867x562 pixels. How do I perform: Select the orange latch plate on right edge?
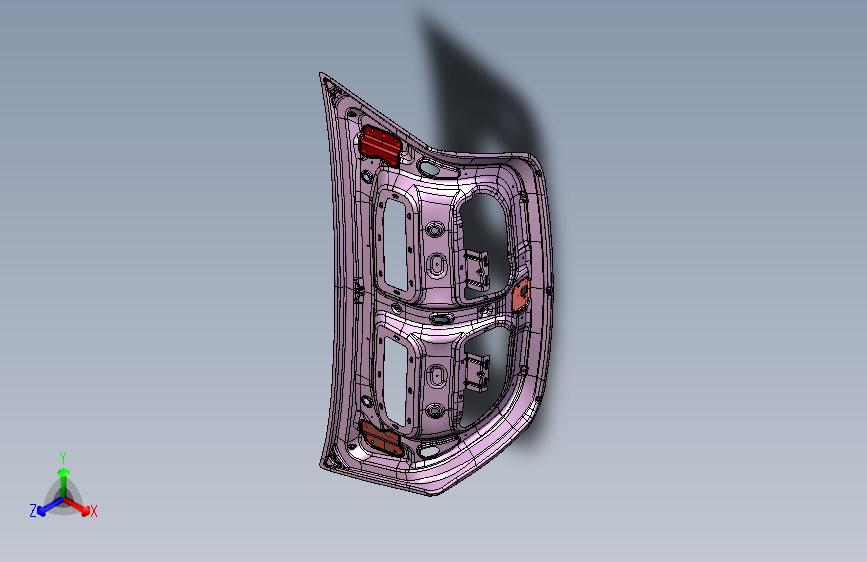pos(521,295)
